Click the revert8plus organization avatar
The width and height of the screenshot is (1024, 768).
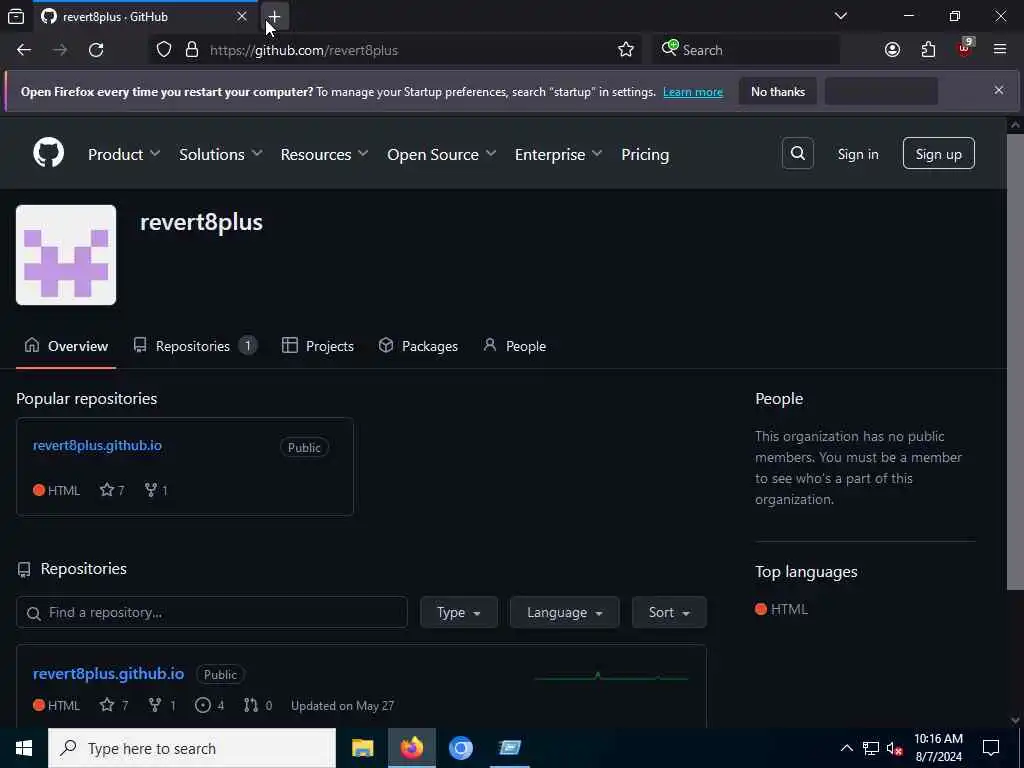pos(66,255)
